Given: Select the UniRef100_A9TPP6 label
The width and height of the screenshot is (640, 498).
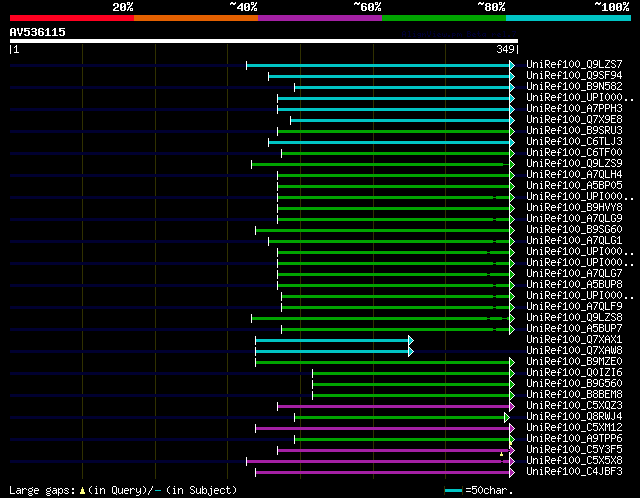Looking at the screenshot, I should click(x=574, y=439).
